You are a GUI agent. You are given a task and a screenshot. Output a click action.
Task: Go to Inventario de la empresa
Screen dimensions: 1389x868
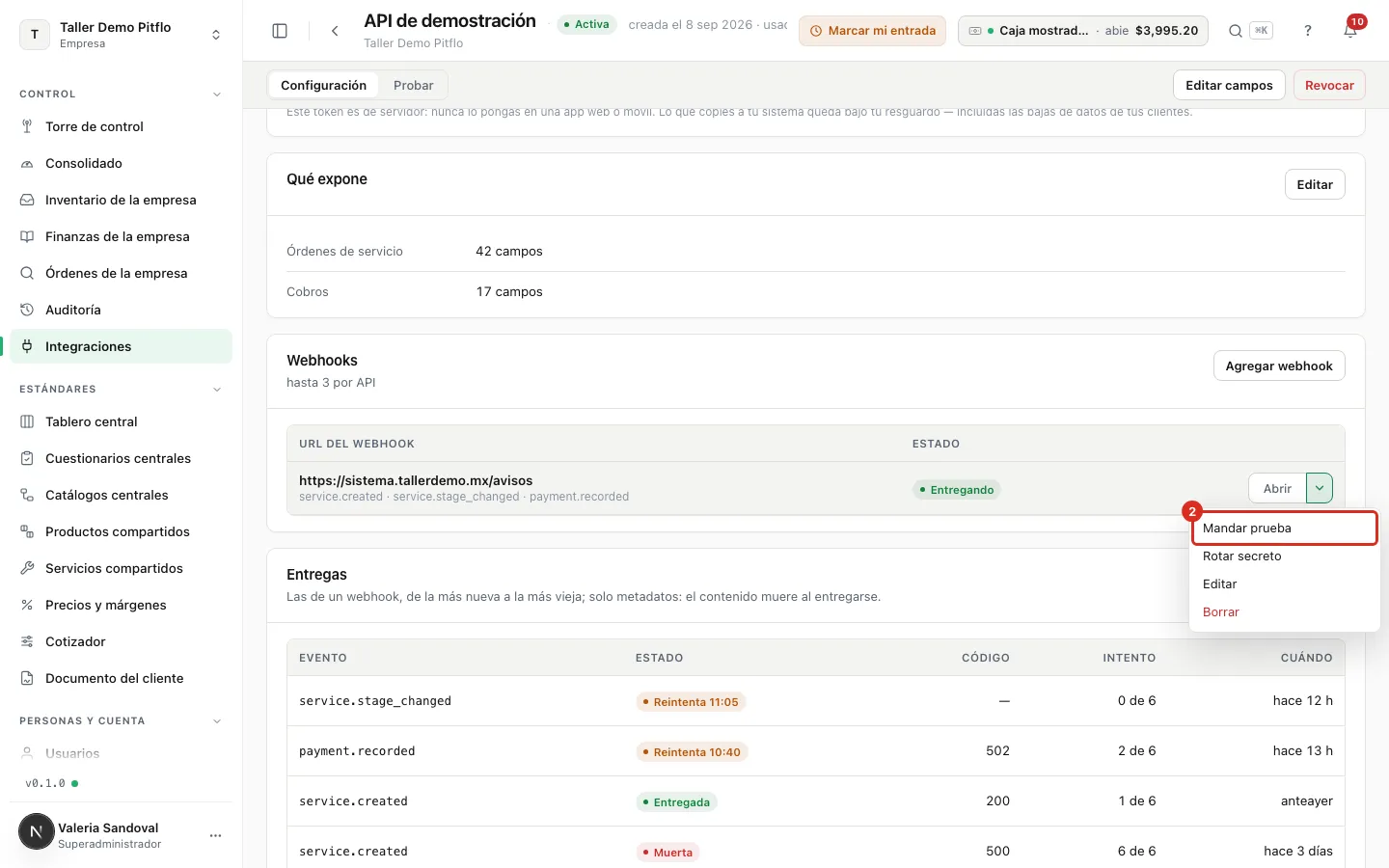click(122, 200)
